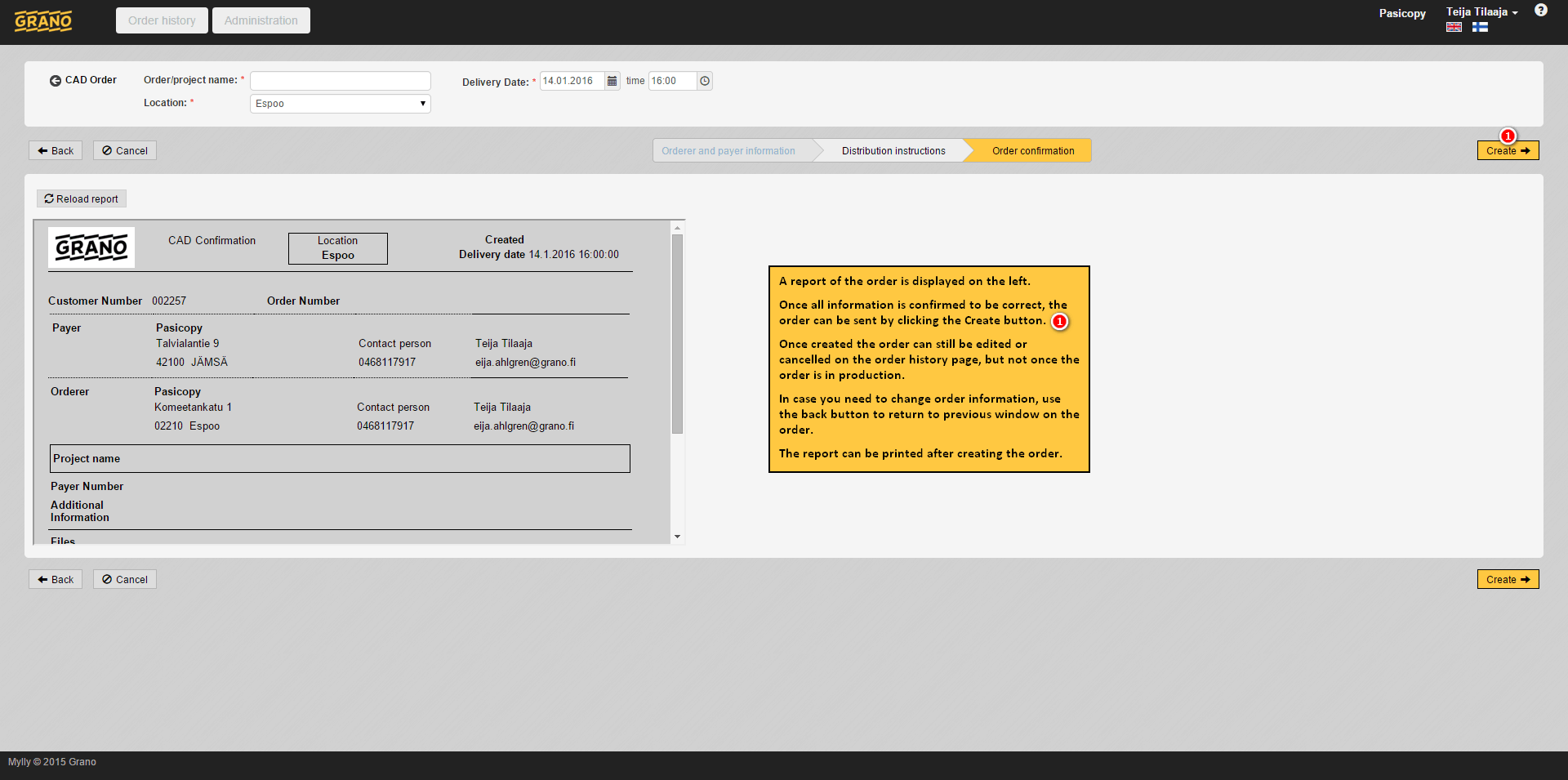The width and height of the screenshot is (1568, 780).
Task: Focus the Order/project name input field
Action: point(340,81)
